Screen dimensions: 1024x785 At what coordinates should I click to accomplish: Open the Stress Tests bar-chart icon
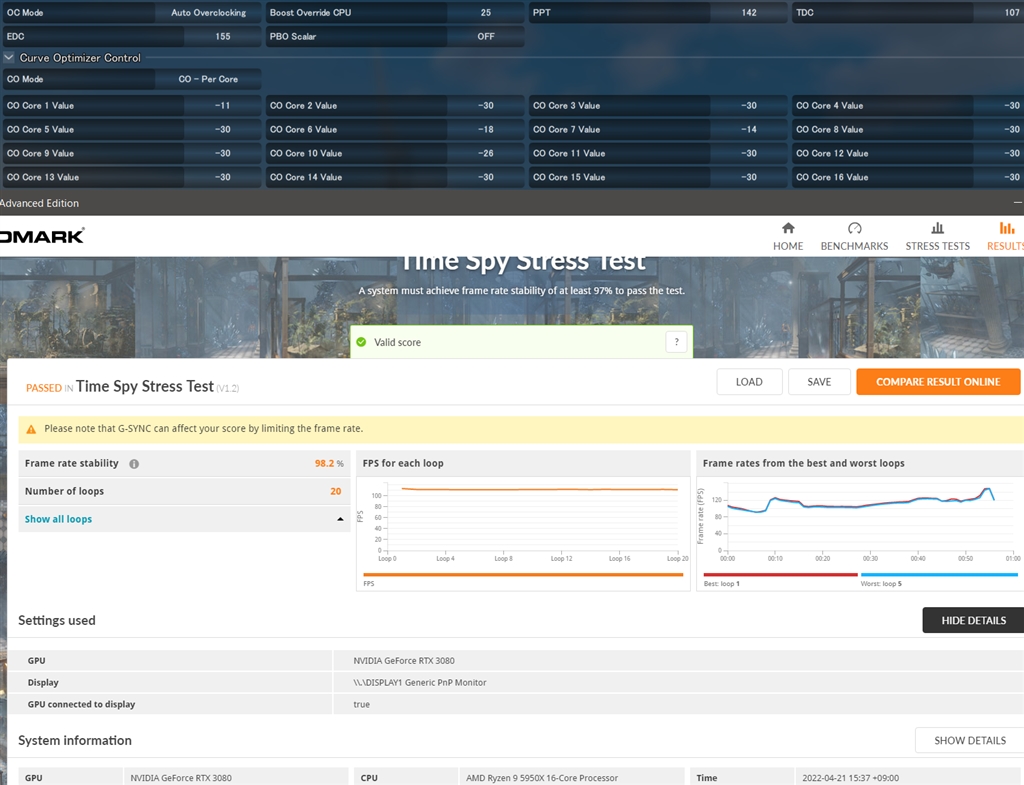pyautogui.click(x=937, y=228)
